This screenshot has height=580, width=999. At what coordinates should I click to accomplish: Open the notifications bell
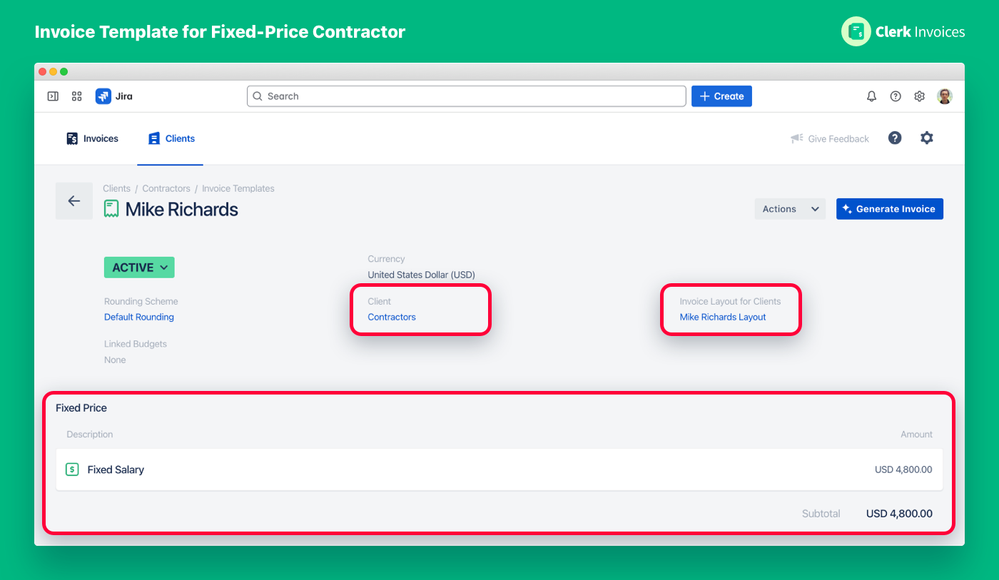[871, 96]
